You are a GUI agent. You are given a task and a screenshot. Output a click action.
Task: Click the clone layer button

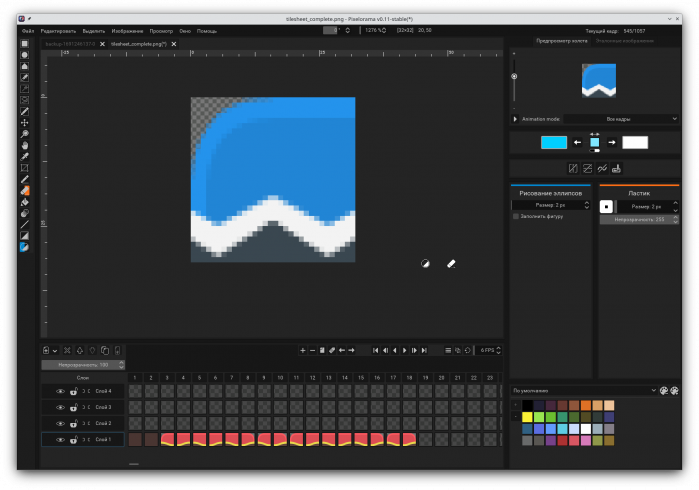(105, 350)
